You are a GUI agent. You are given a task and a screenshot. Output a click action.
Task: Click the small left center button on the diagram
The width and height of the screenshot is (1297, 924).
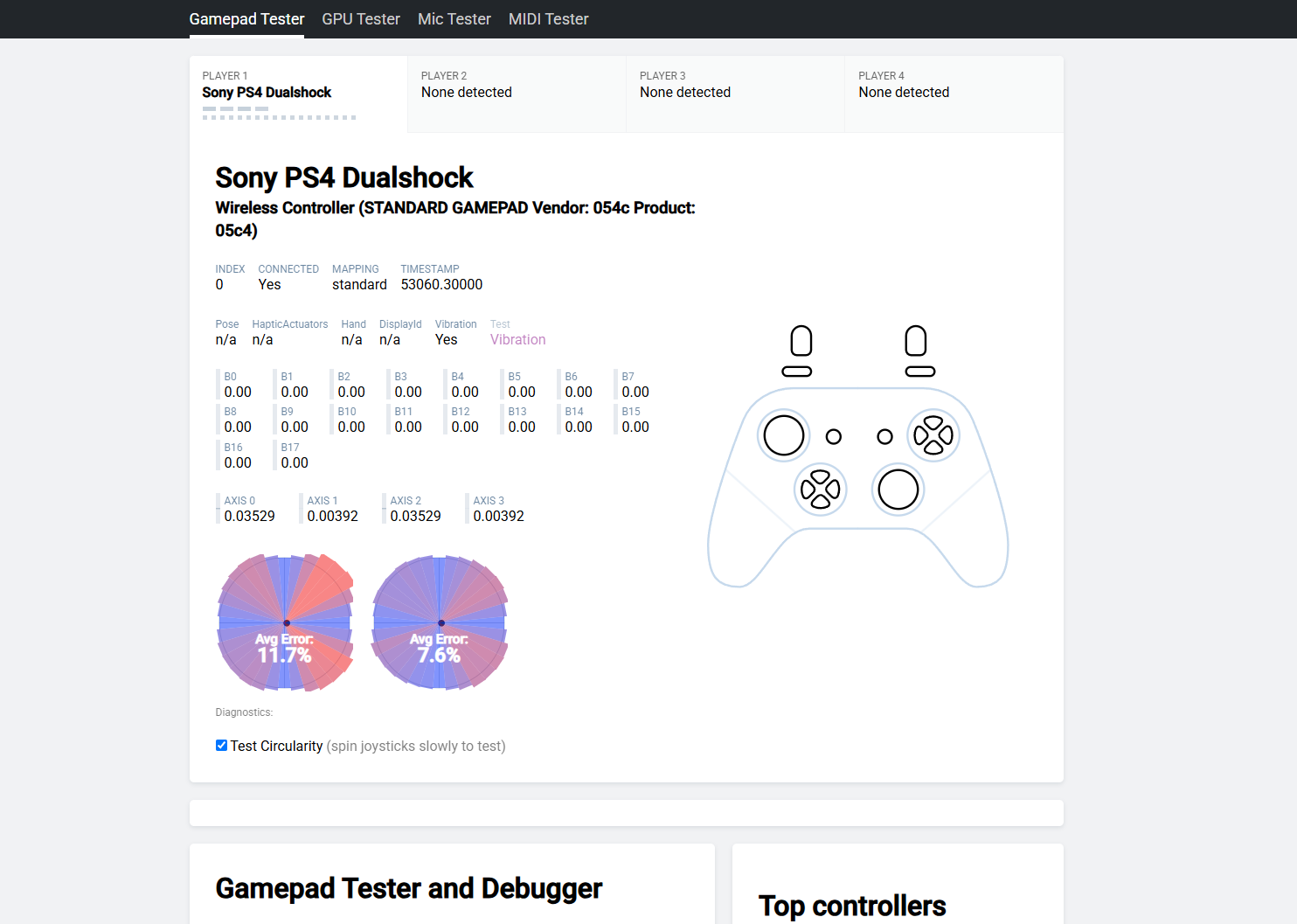tap(834, 436)
